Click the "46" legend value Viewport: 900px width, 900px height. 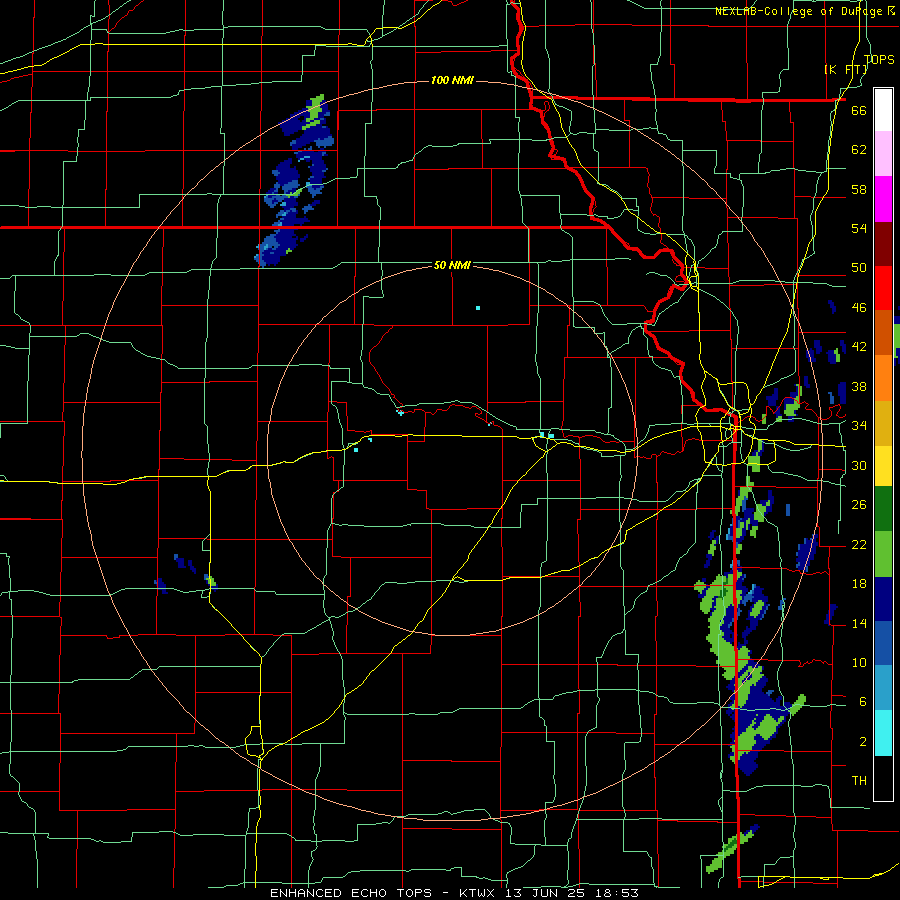(859, 308)
